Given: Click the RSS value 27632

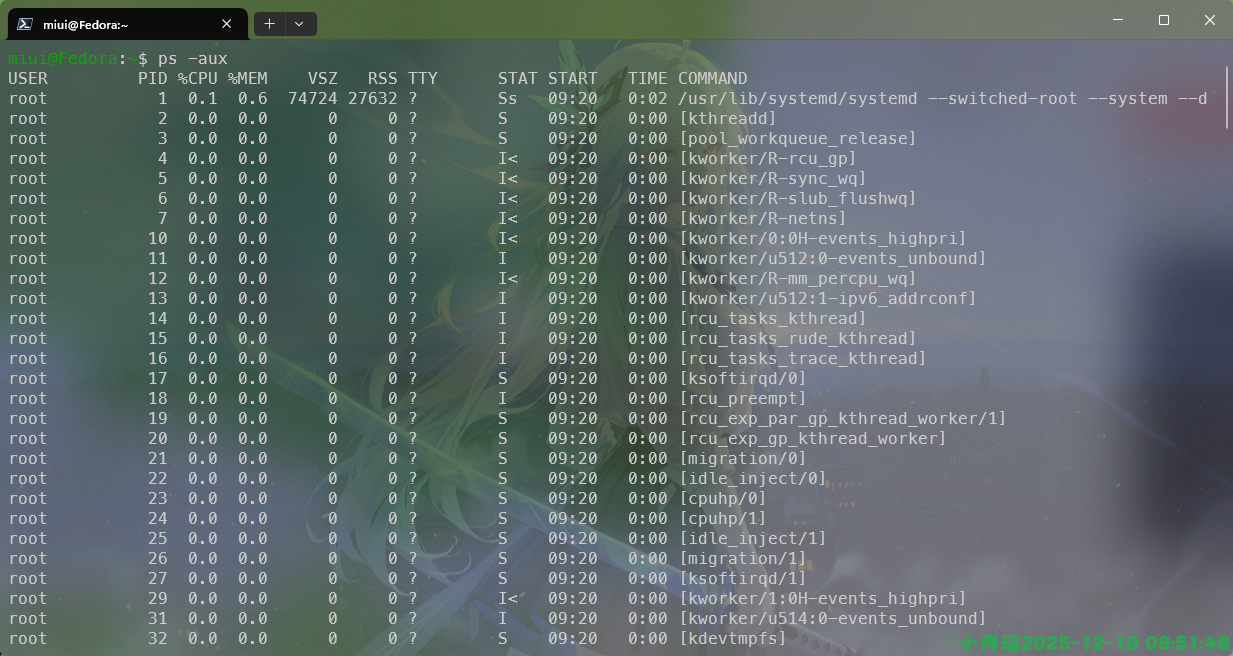Looking at the screenshot, I should coord(372,99).
